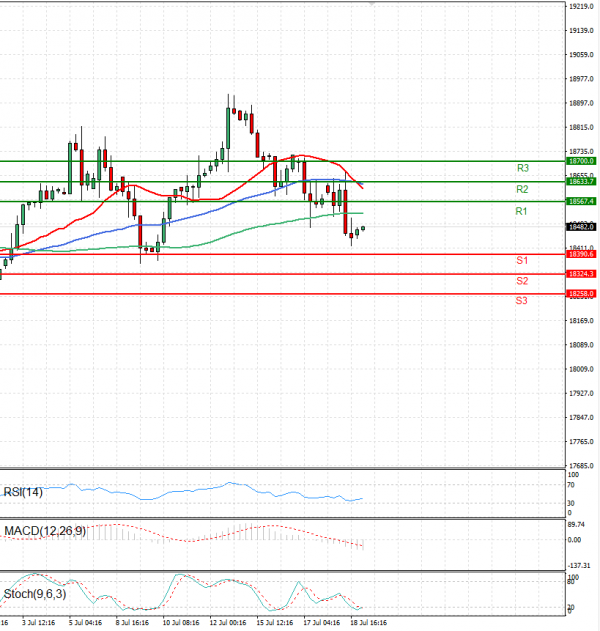600x631 pixels.
Task: Select the R1 resistance label
Action: 521,212
